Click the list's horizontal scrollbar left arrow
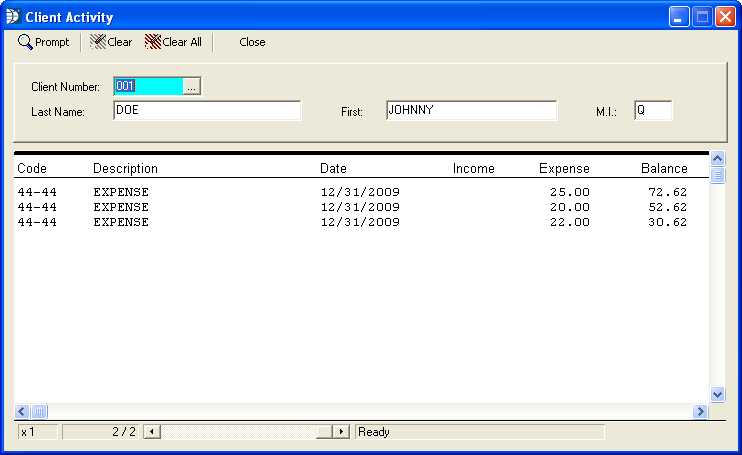742x455 pixels. (22, 411)
